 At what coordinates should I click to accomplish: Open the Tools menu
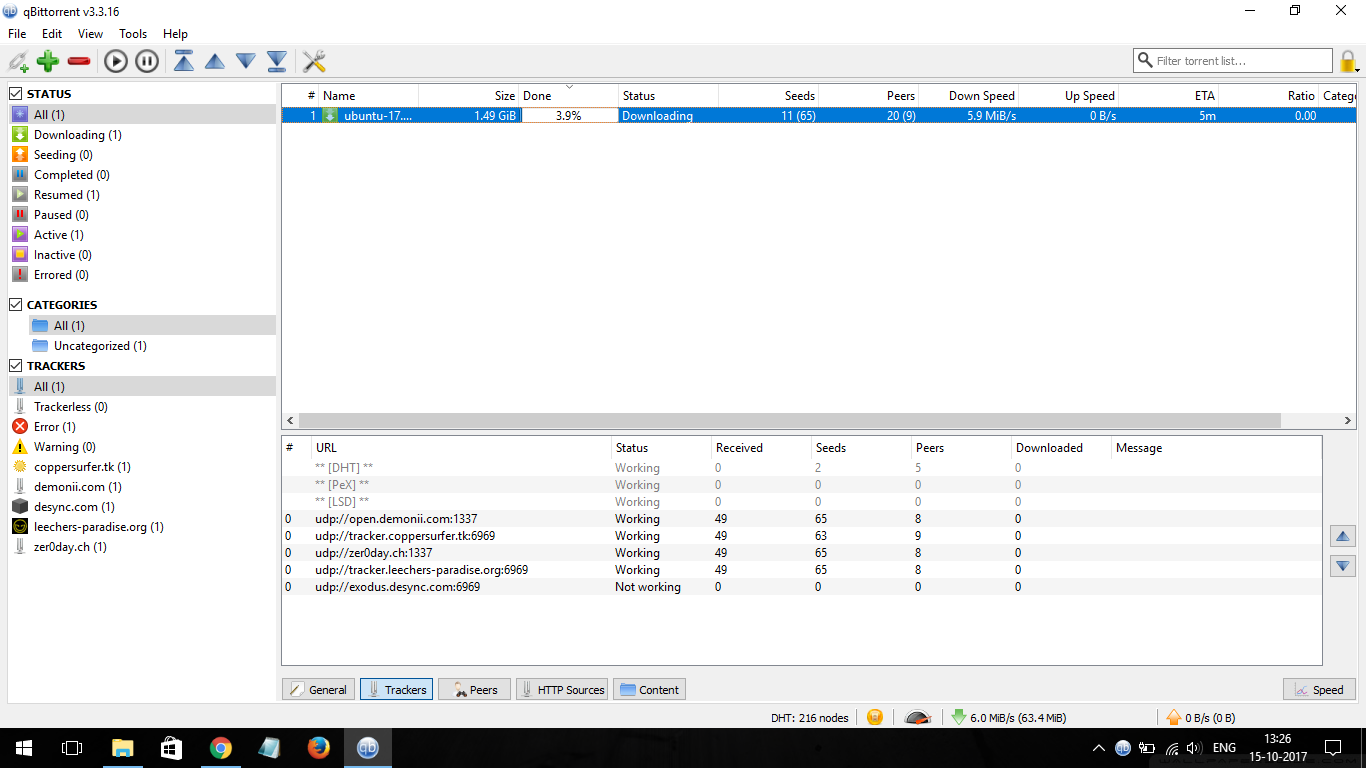(133, 33)
